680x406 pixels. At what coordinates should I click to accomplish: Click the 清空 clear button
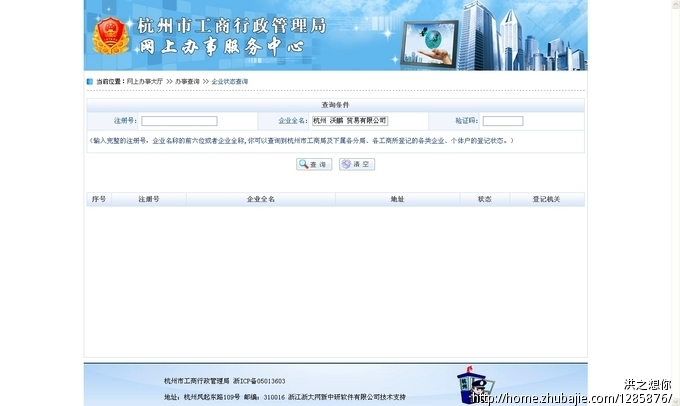click(x=357, y=164)
